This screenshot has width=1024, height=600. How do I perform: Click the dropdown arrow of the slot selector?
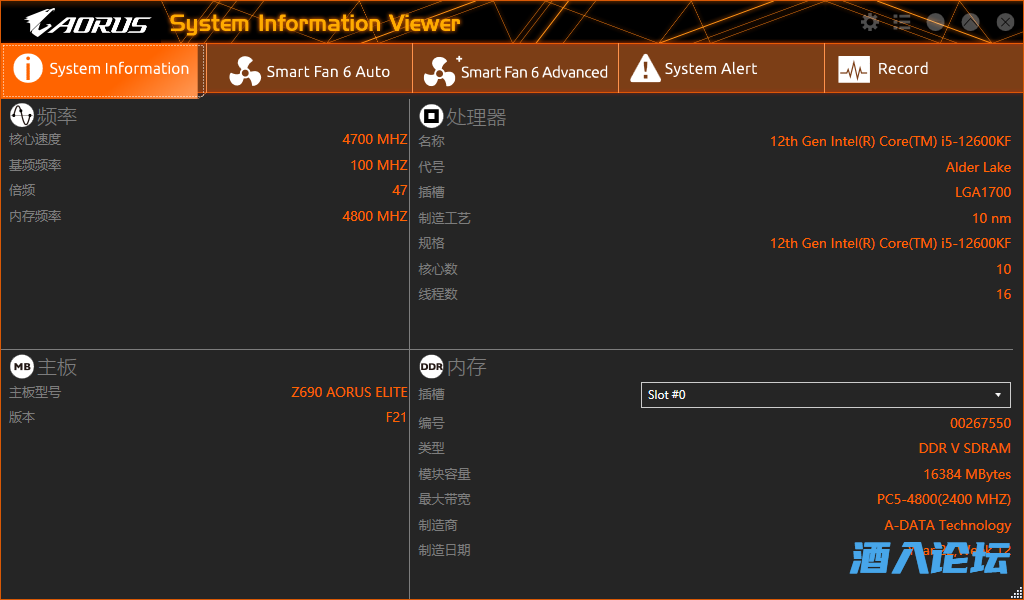[998, 395]
